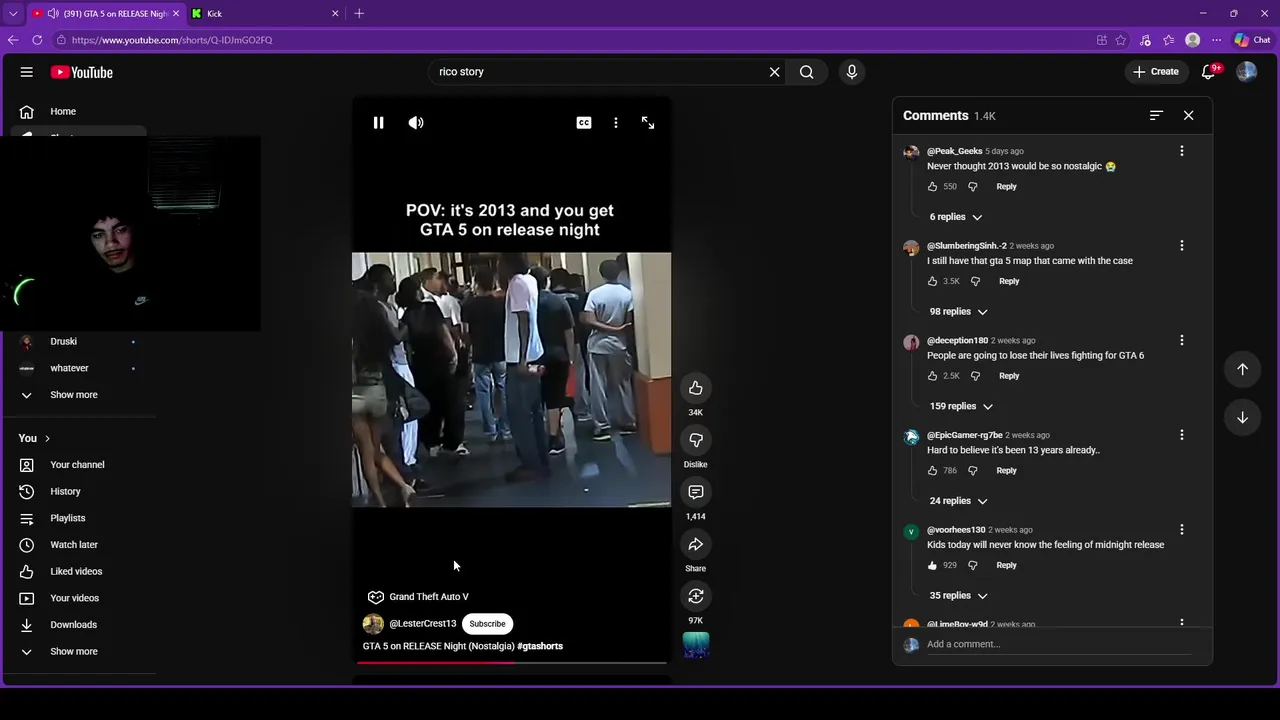Open the sound thumbnail below Remix
1280x720 pixels.
pos(696,645)
